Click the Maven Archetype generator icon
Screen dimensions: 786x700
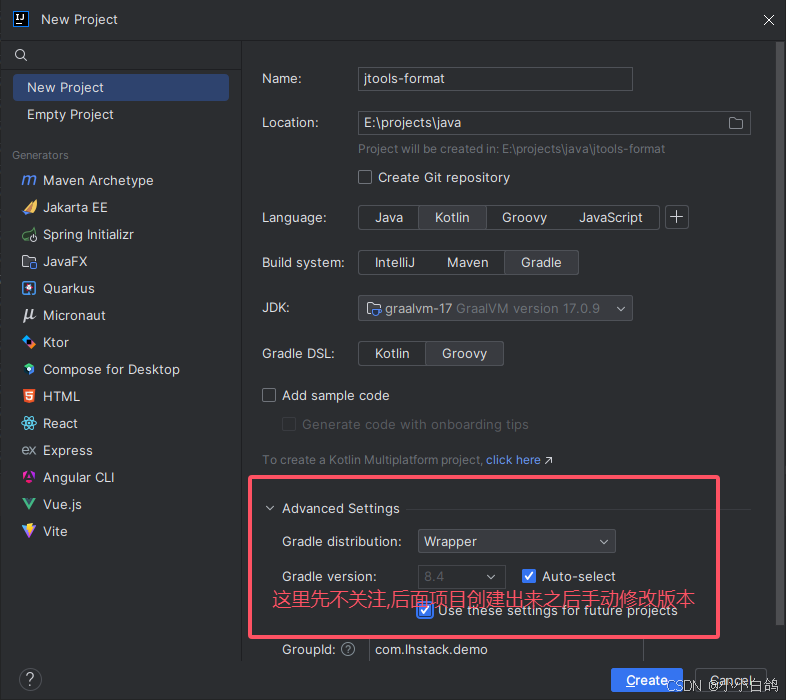(x=29, y=180)
